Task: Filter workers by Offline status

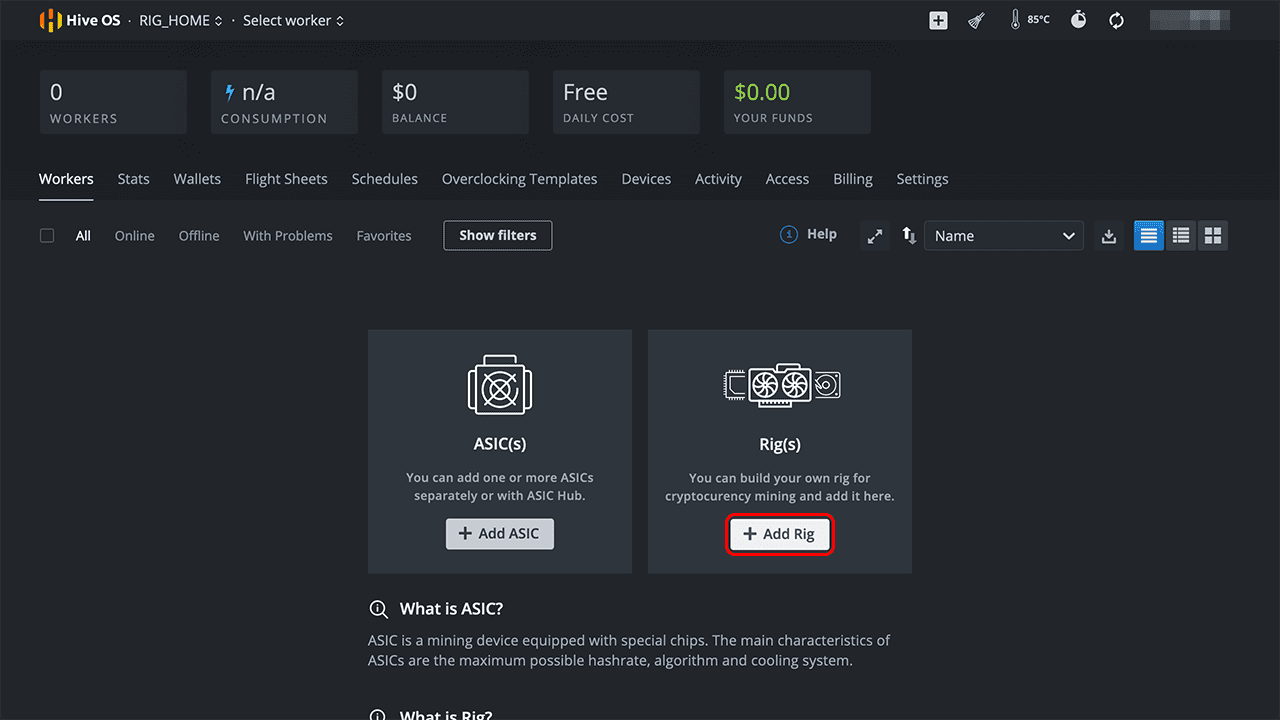Action: coord(199,236)
